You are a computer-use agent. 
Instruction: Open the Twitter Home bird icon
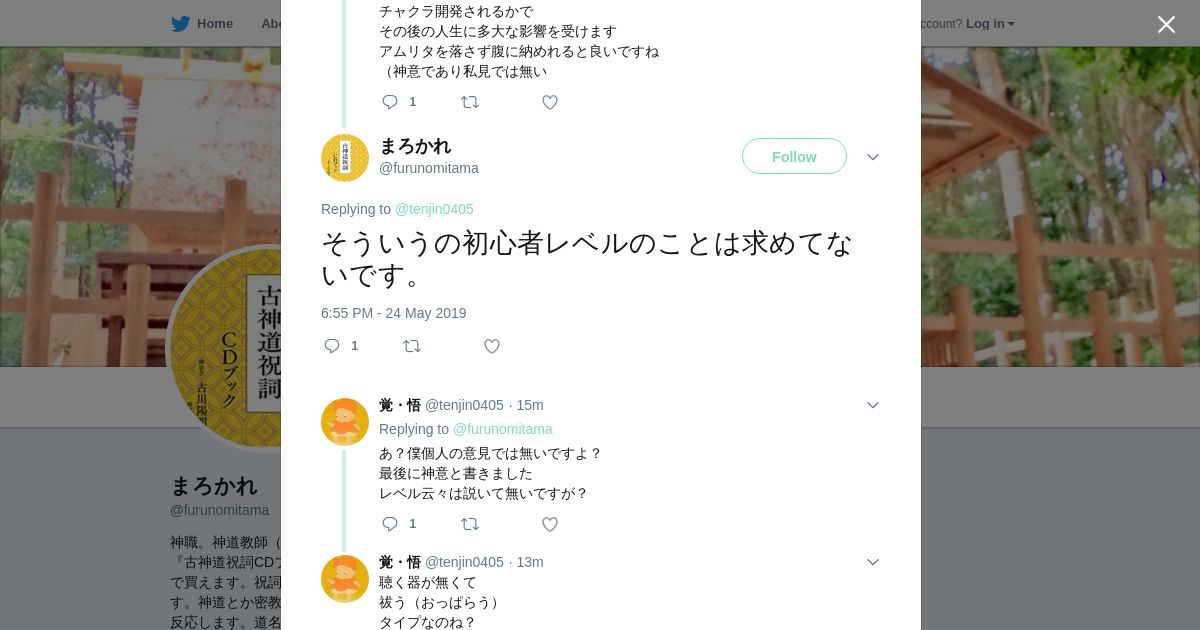181,24
